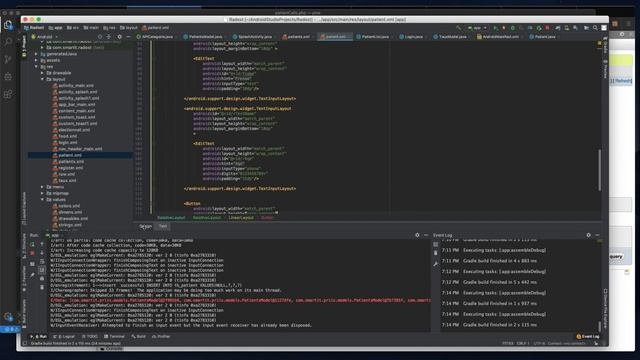Open the TODO tool window button
Image resolution: width=640 pixels, height=360 pixels.
[x=90, y=337]
